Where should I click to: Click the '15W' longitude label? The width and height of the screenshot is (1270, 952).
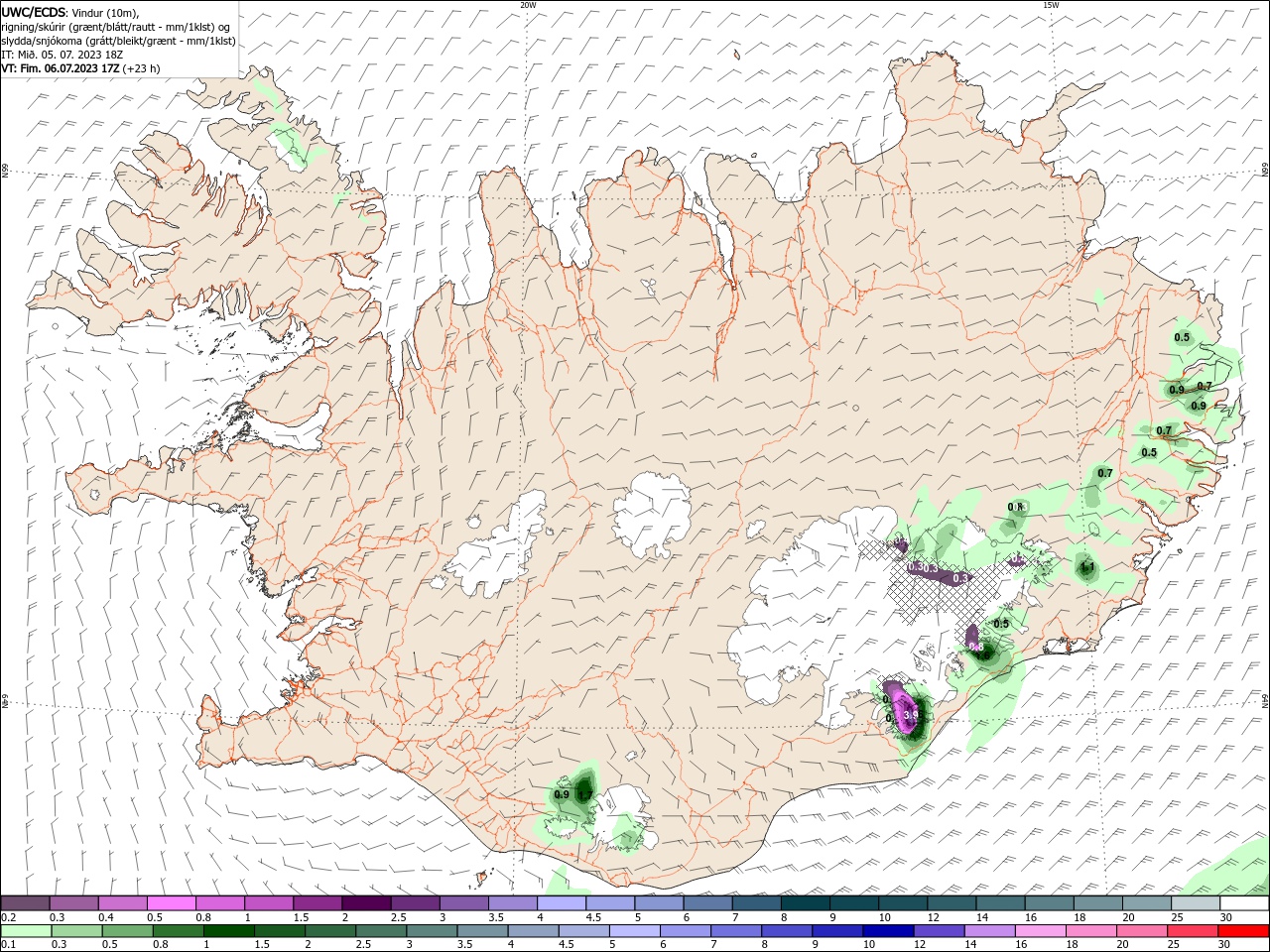[1051, 5]
